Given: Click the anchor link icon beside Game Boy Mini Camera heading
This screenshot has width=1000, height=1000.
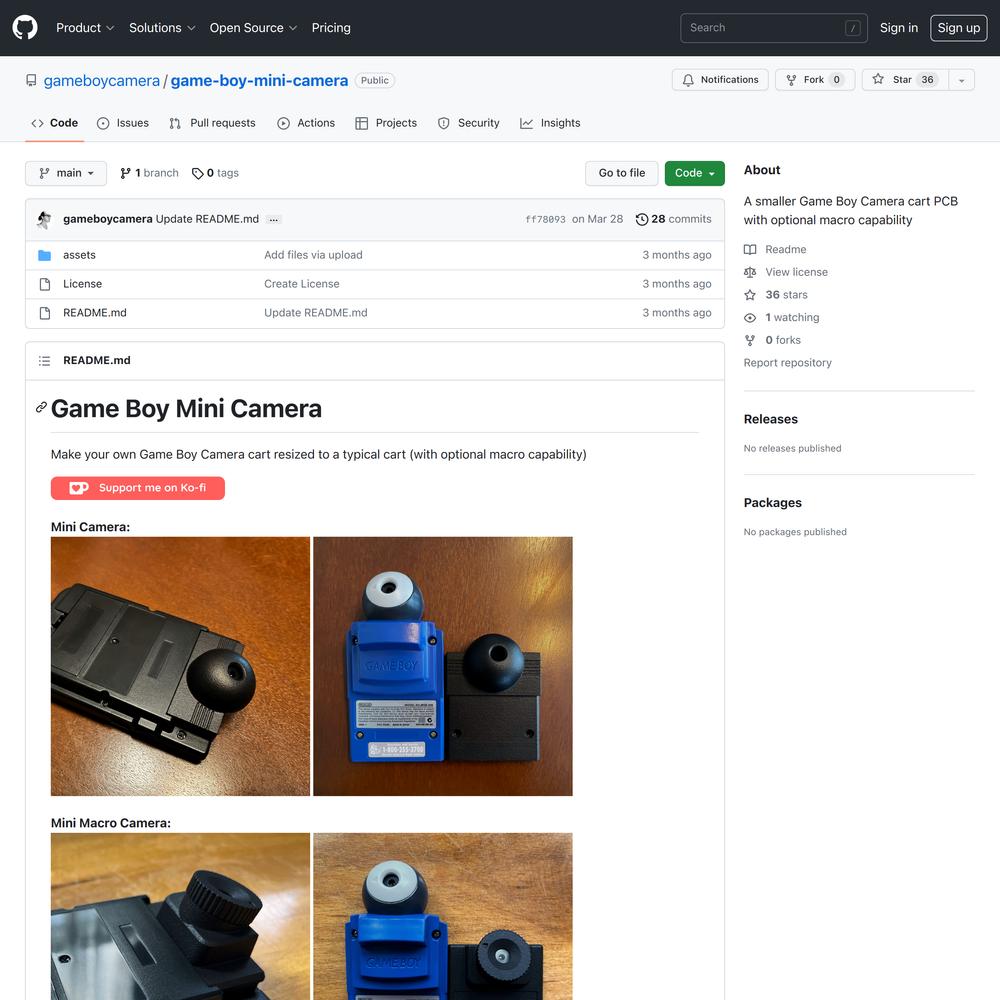Looking at the screenshot, I should pyautogui.click(x=41, y=408).
